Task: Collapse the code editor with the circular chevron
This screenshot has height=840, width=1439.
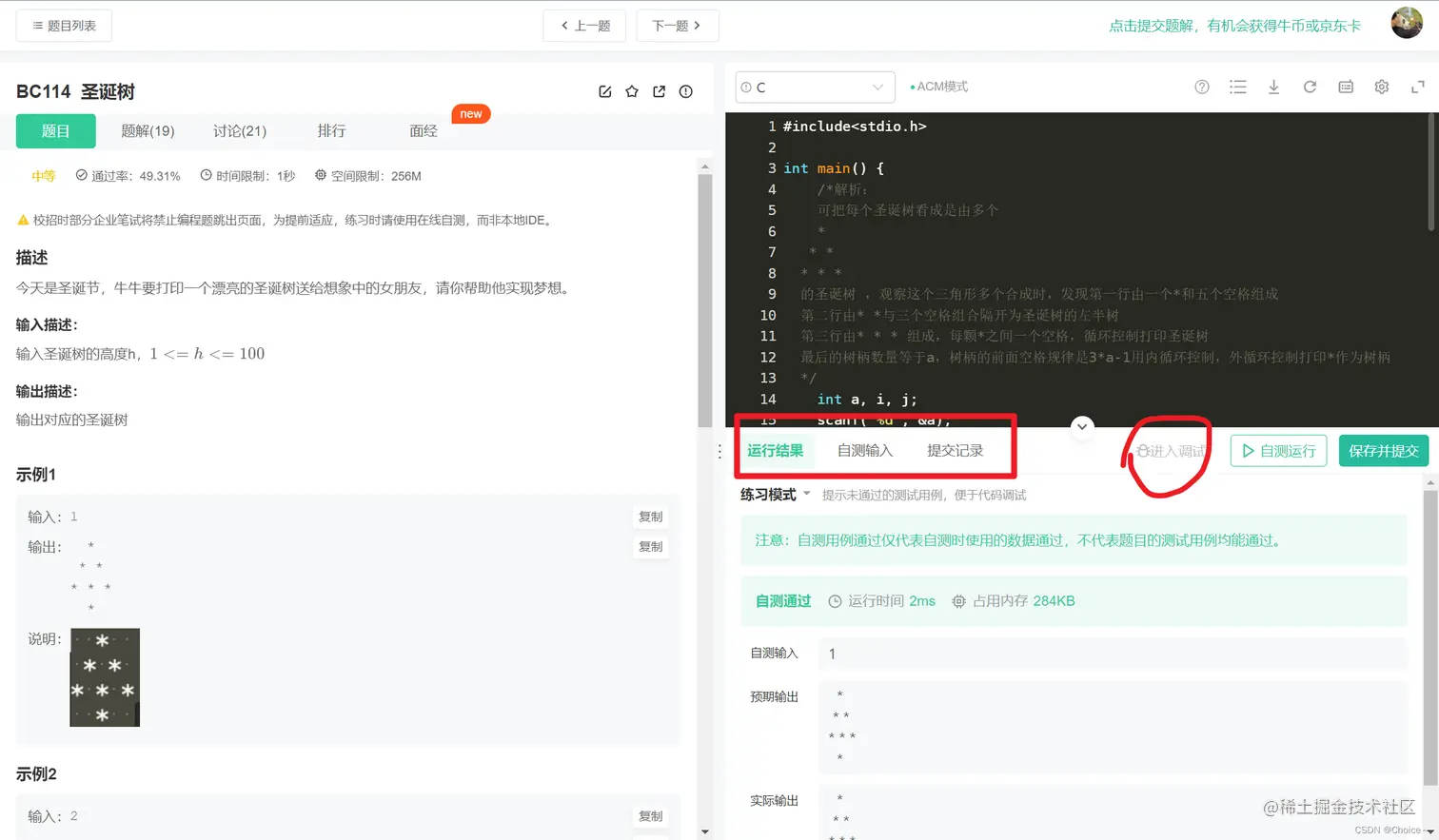Action: tap(1082, 427)
